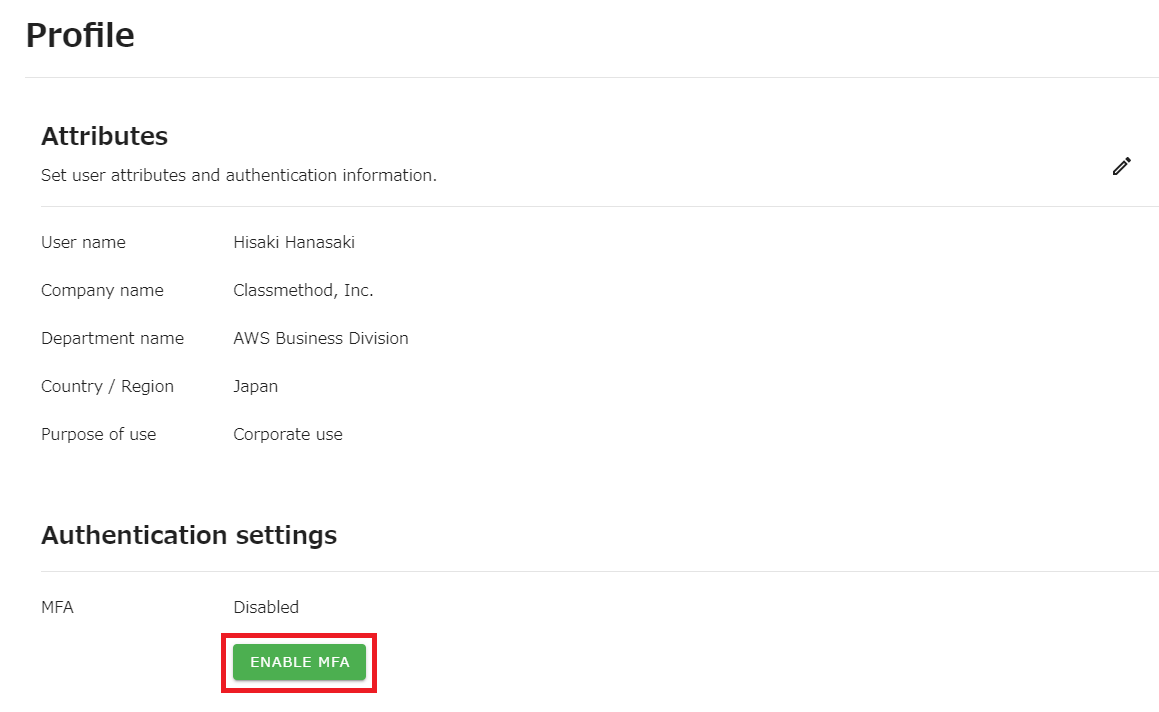Click the Department name row label

[x=112, y=338]
